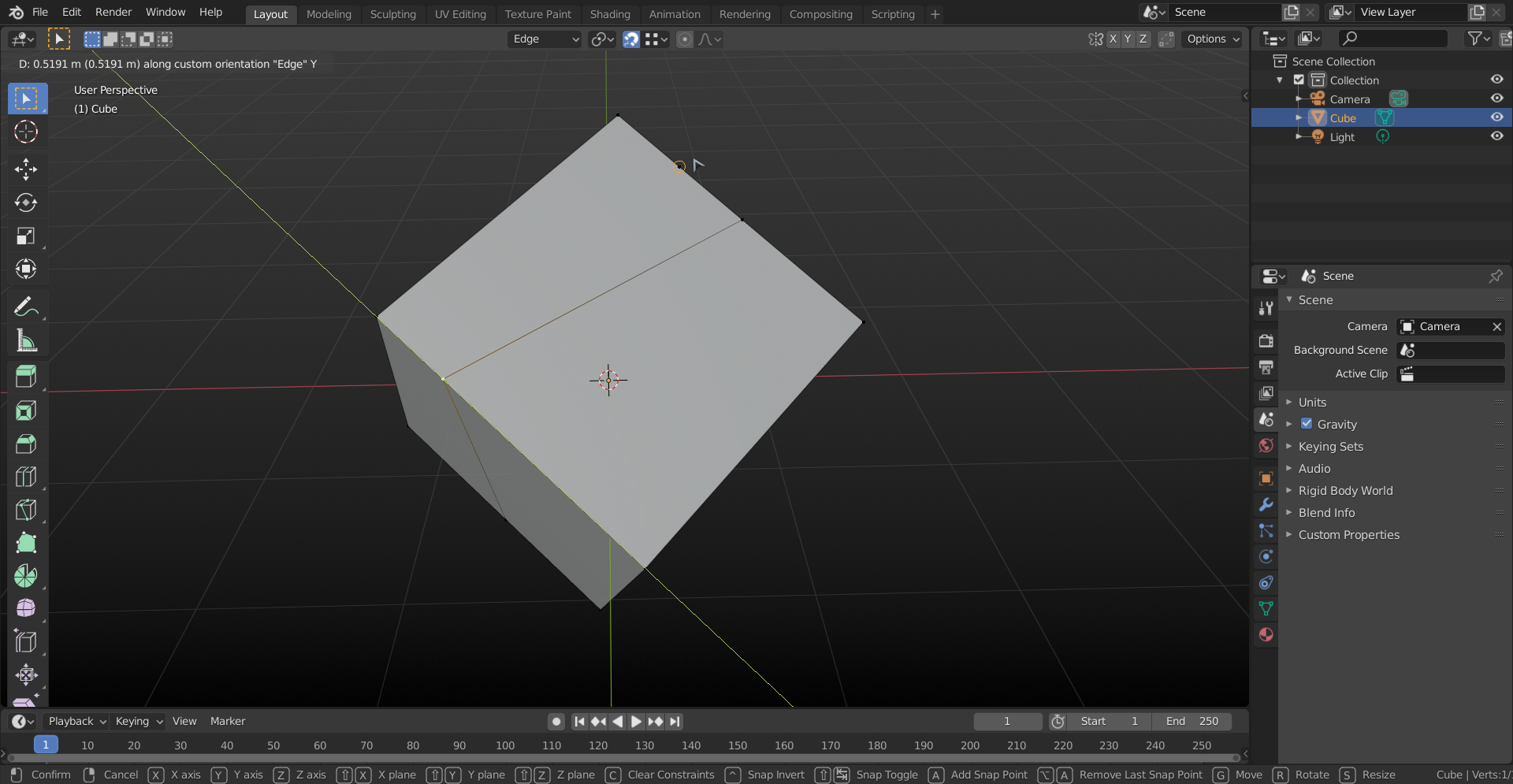1513x784 pixels.
Task: Select the Annotate tool
Action: pyautogui.click(x=26, y=307)
